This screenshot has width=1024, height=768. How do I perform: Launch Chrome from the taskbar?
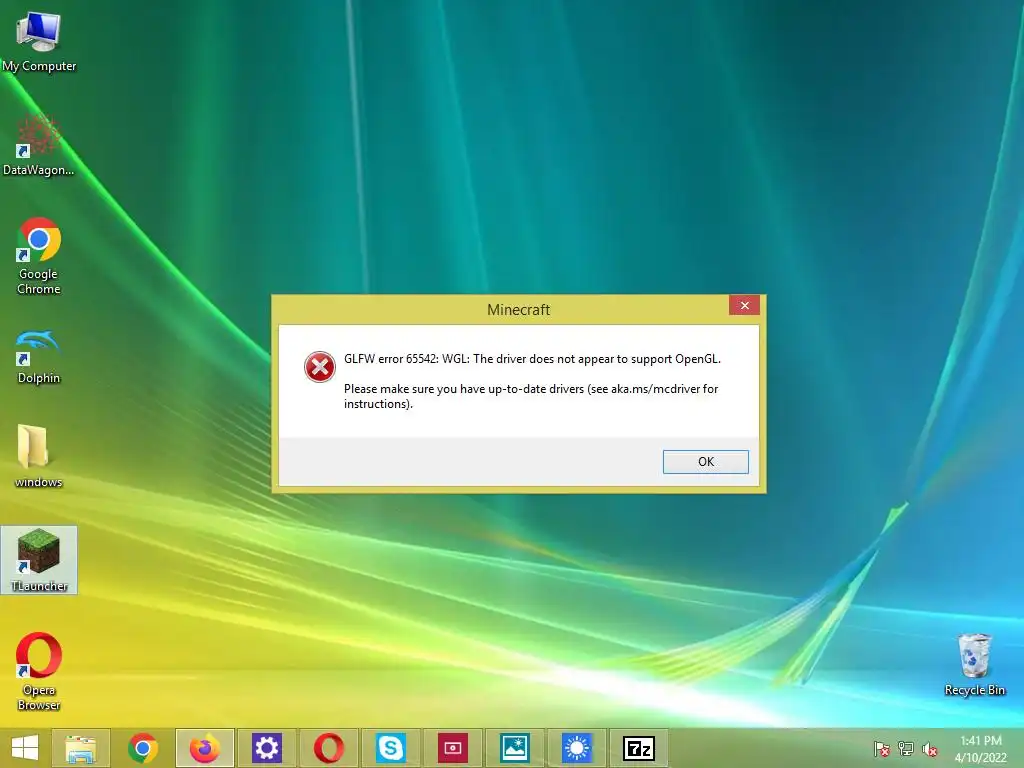tap(143, 748)
